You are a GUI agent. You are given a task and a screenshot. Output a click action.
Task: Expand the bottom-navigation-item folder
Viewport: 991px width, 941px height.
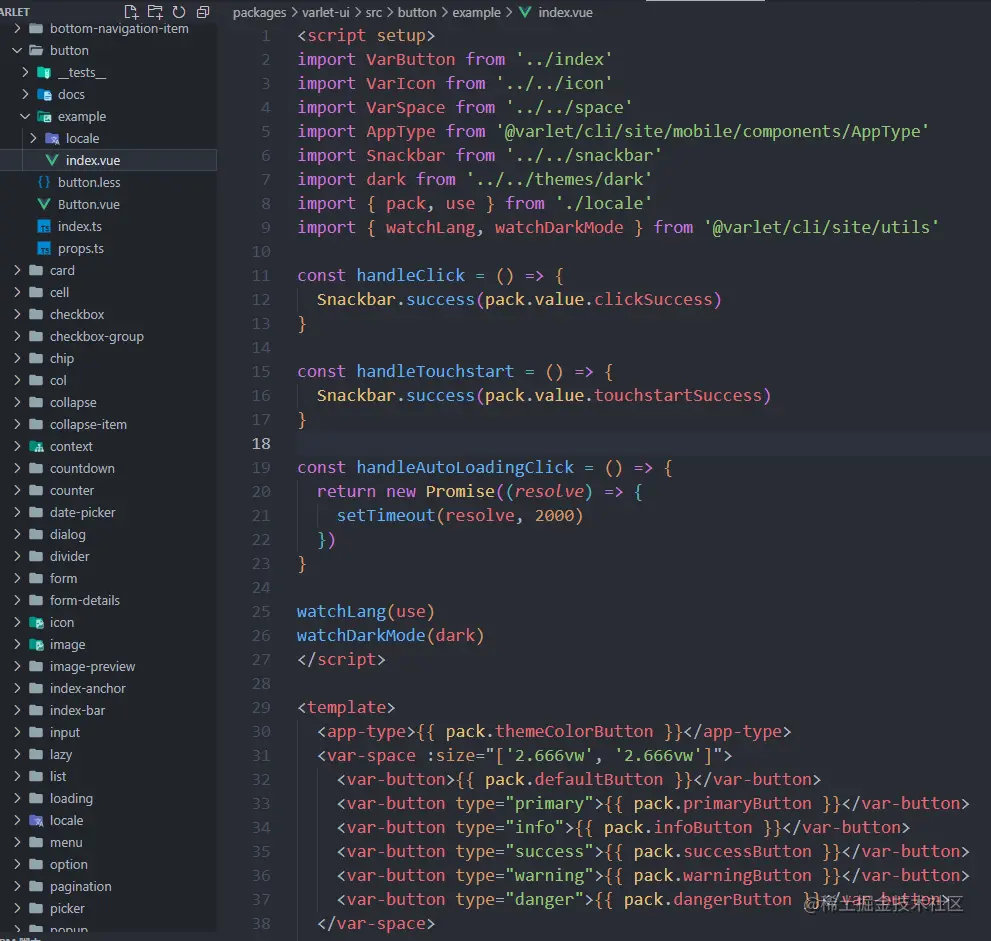pyautogui.click(x=17, y=28)
